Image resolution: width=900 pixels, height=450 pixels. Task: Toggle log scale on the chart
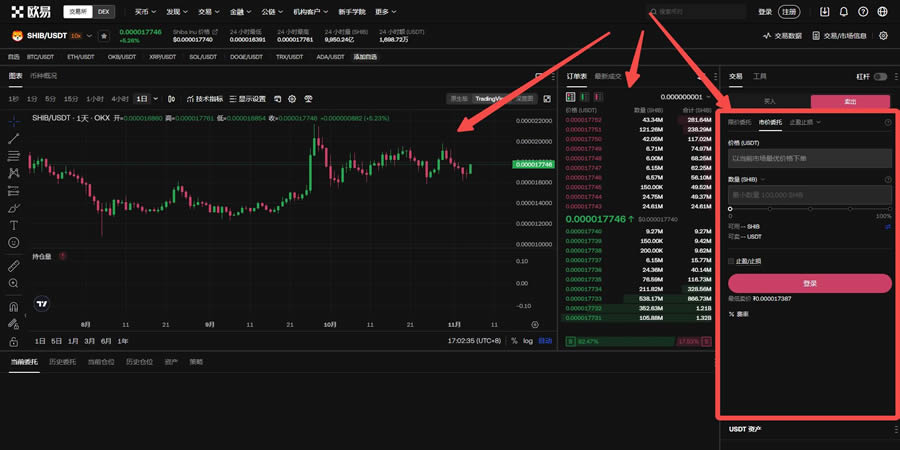pos(528,341)
